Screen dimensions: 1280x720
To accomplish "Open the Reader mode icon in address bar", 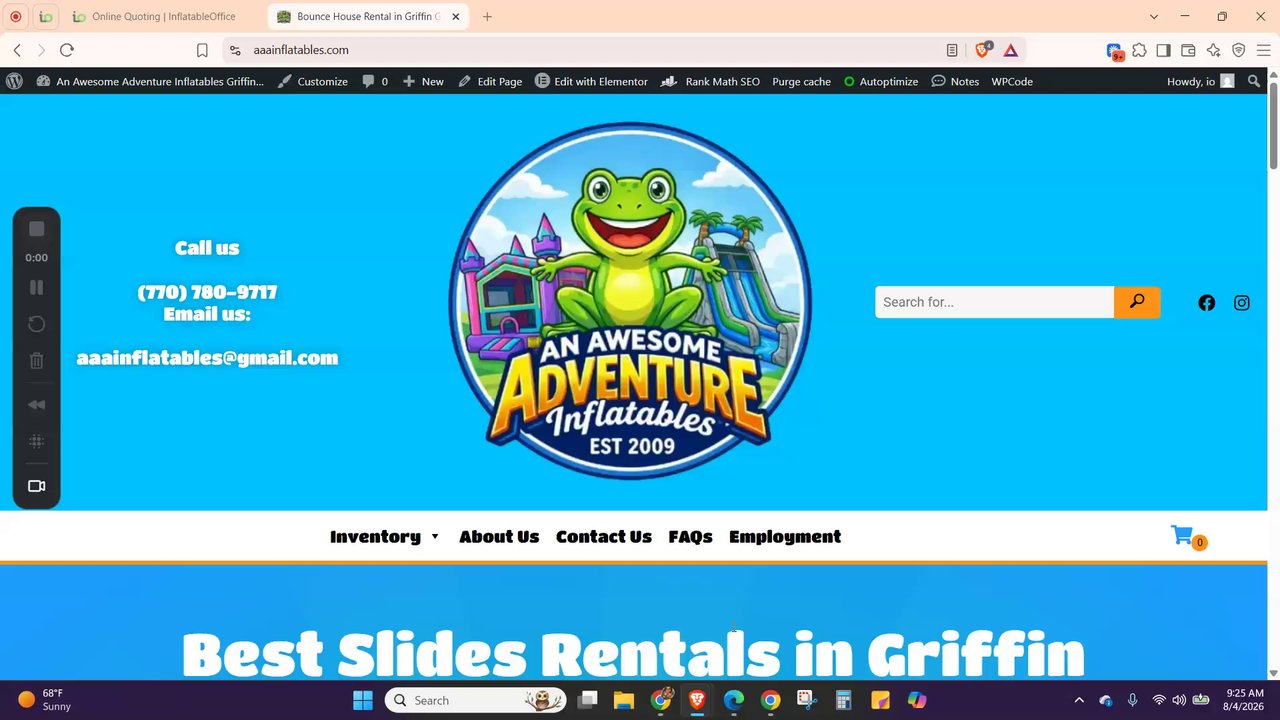I will [x=952, y=50].
